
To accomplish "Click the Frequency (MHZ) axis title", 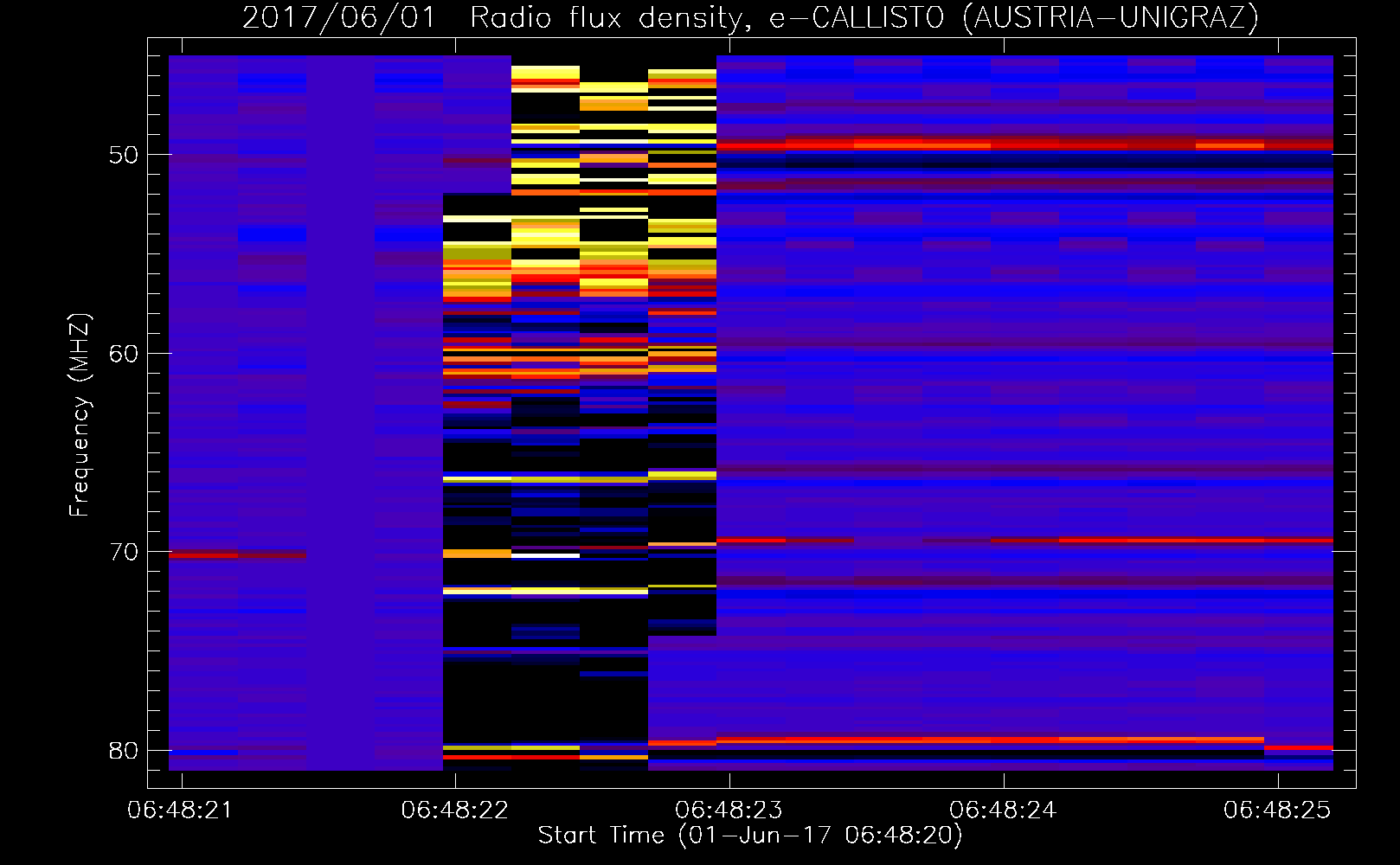I will pyautogui.click(x=80, y=414).
